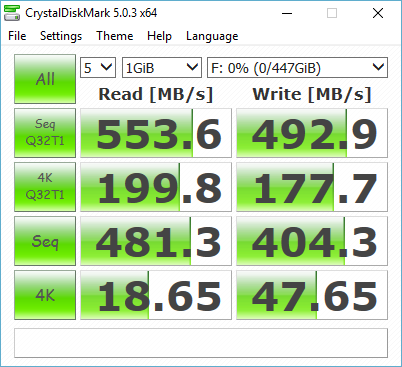402x367 pixels.
Task: Click the Seq write result 404.3
Action: tap(312, 241)
